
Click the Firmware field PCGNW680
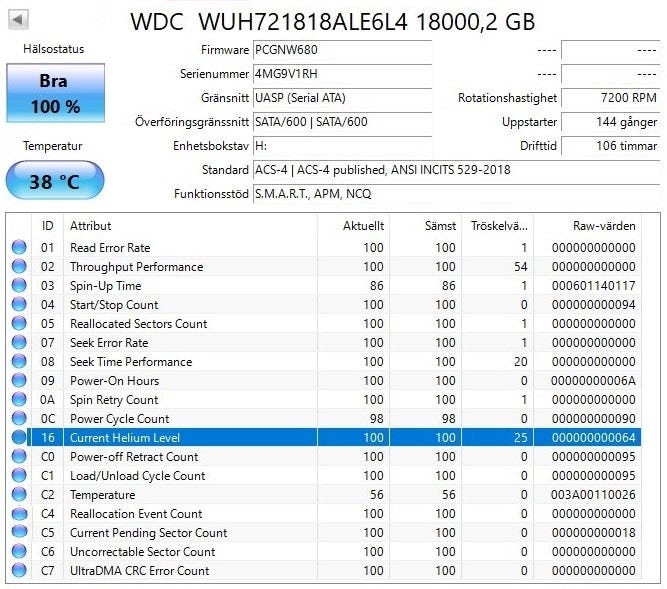(342, 50)
